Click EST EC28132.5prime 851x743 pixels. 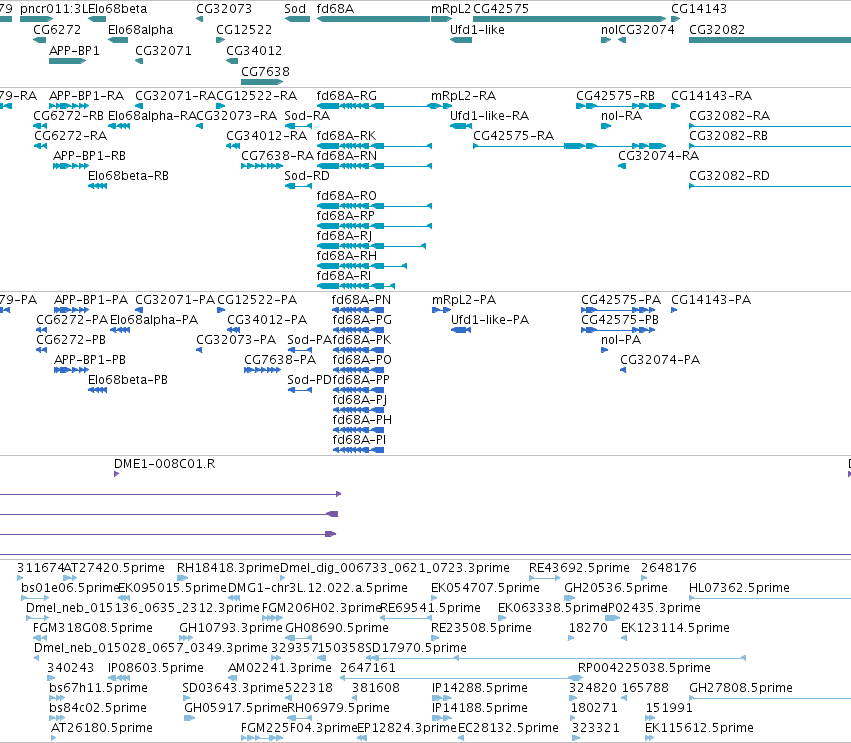pos(508,728)
